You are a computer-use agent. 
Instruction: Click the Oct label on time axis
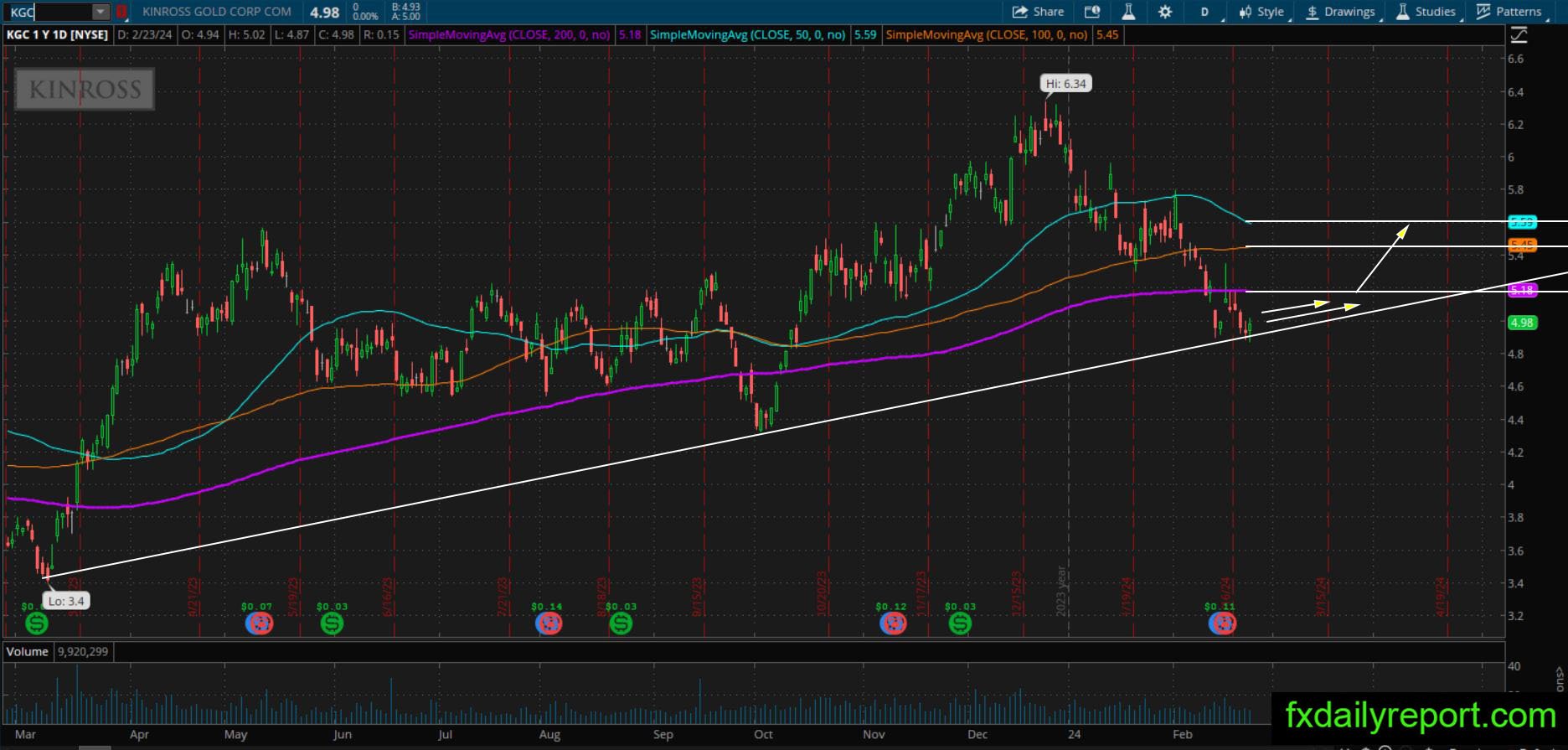pos(763,735)
